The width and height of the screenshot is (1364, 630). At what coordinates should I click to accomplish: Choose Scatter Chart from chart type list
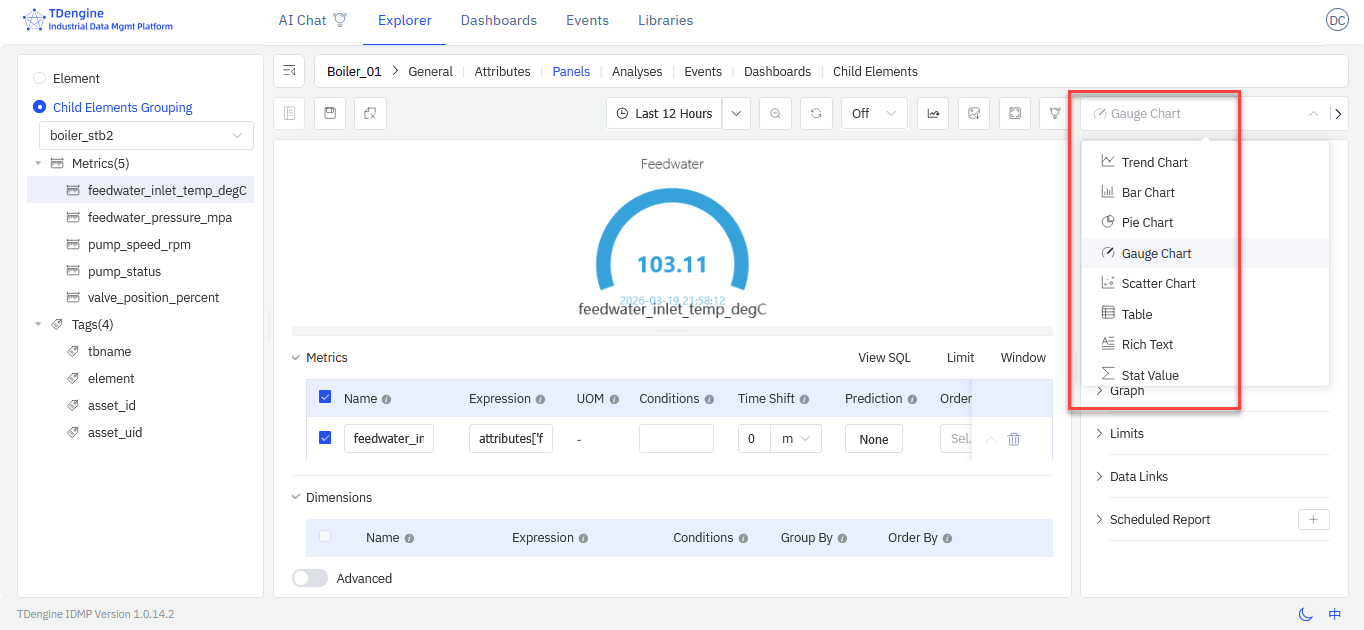[x=1158, y=284]
